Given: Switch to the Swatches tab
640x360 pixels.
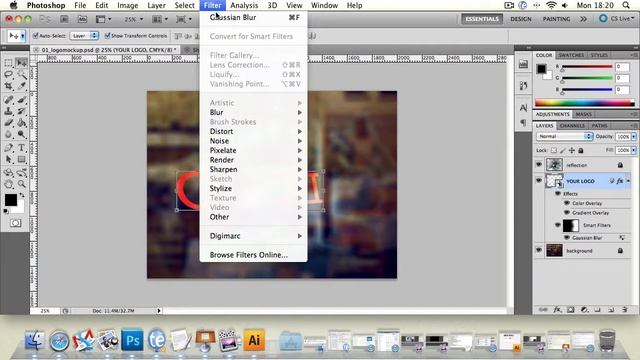Looking at the screenshot, I should click(571, 55).
